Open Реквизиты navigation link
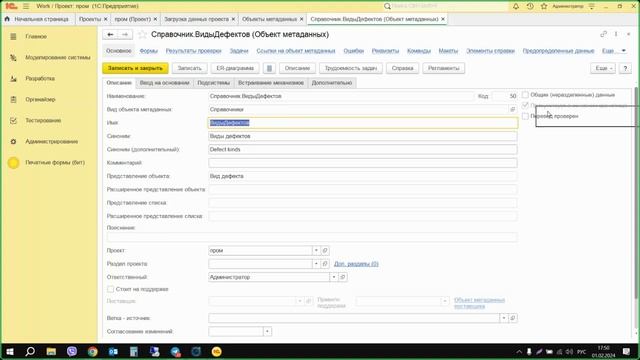This screenshot has width=640, height=360. (x=385, y=51)
